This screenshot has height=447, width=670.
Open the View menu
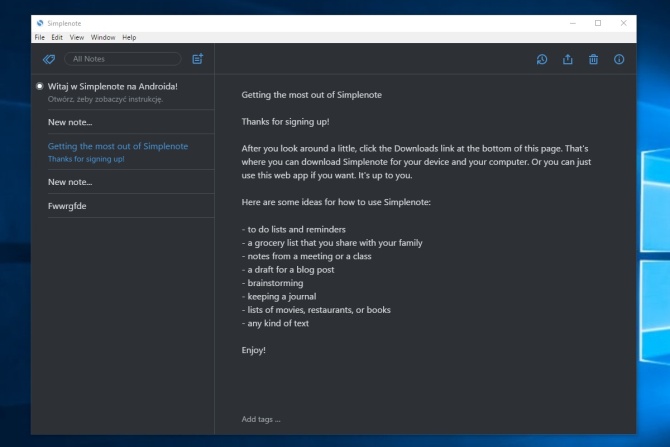77,37
